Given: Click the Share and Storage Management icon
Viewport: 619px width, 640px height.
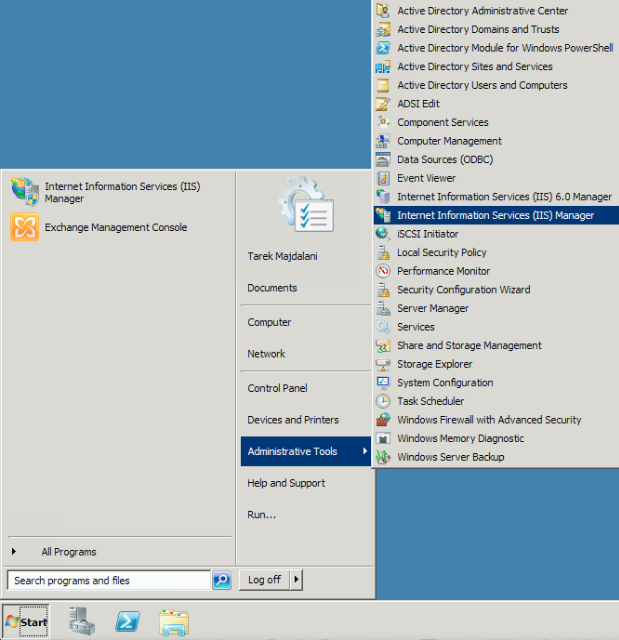Looking at the screenshot, I should tap(383, 345).
